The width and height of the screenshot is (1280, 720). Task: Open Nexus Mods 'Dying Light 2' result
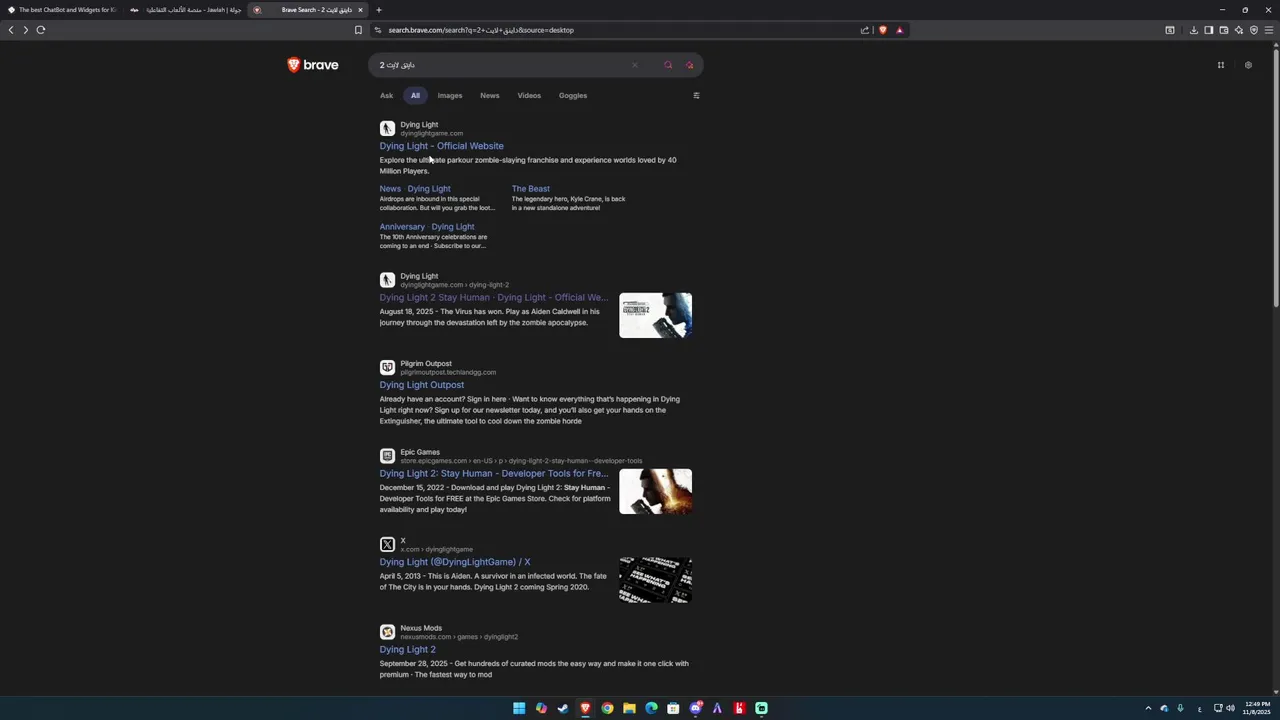[x=407, y=650]
